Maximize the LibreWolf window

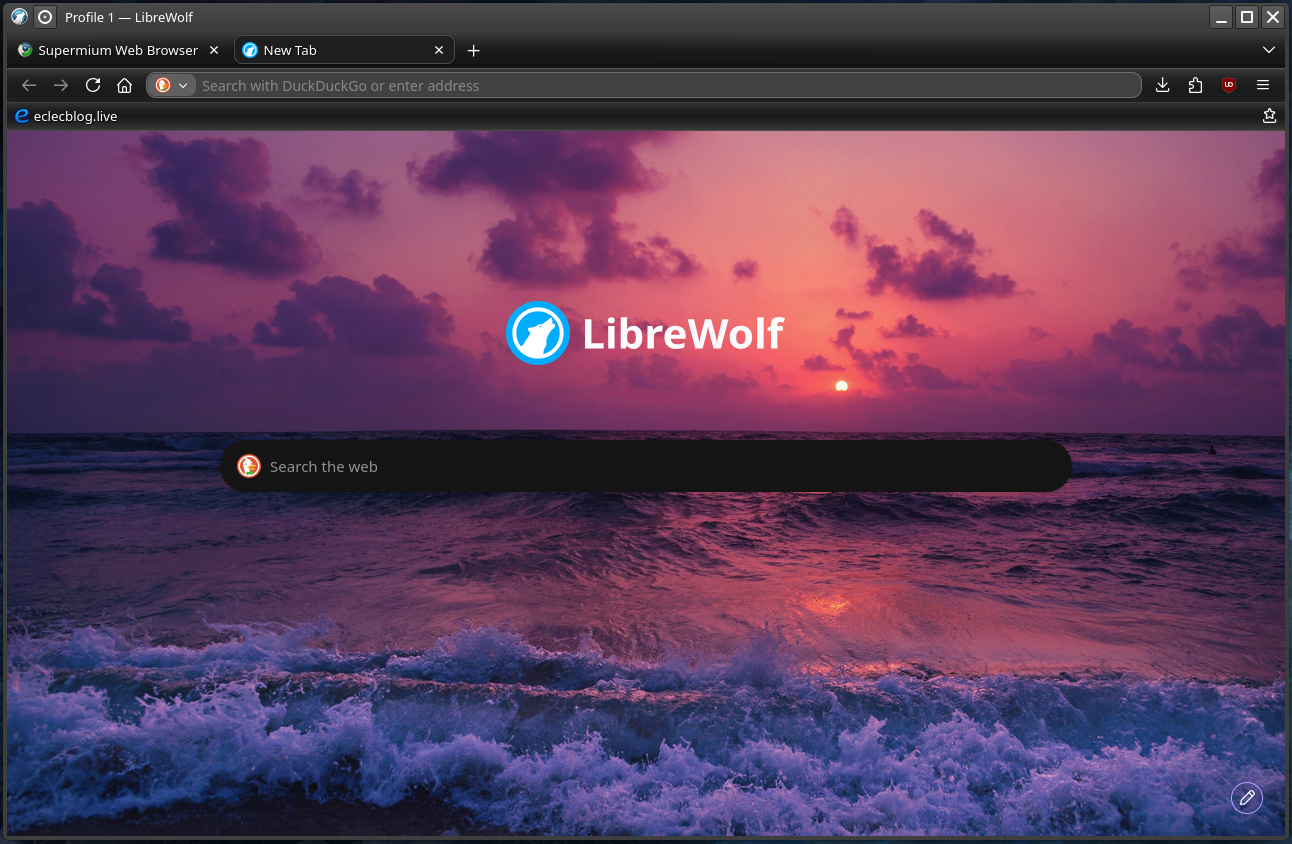[x=1246, y=17]
